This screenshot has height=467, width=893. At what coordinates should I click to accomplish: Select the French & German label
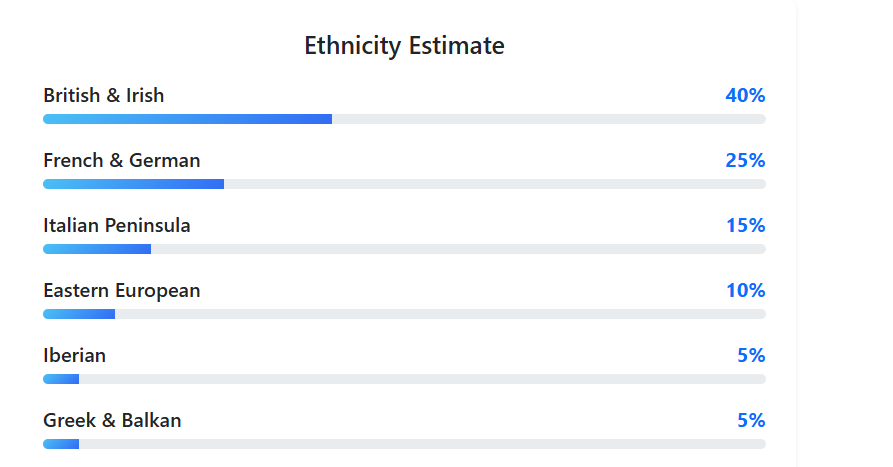[122, 161]
